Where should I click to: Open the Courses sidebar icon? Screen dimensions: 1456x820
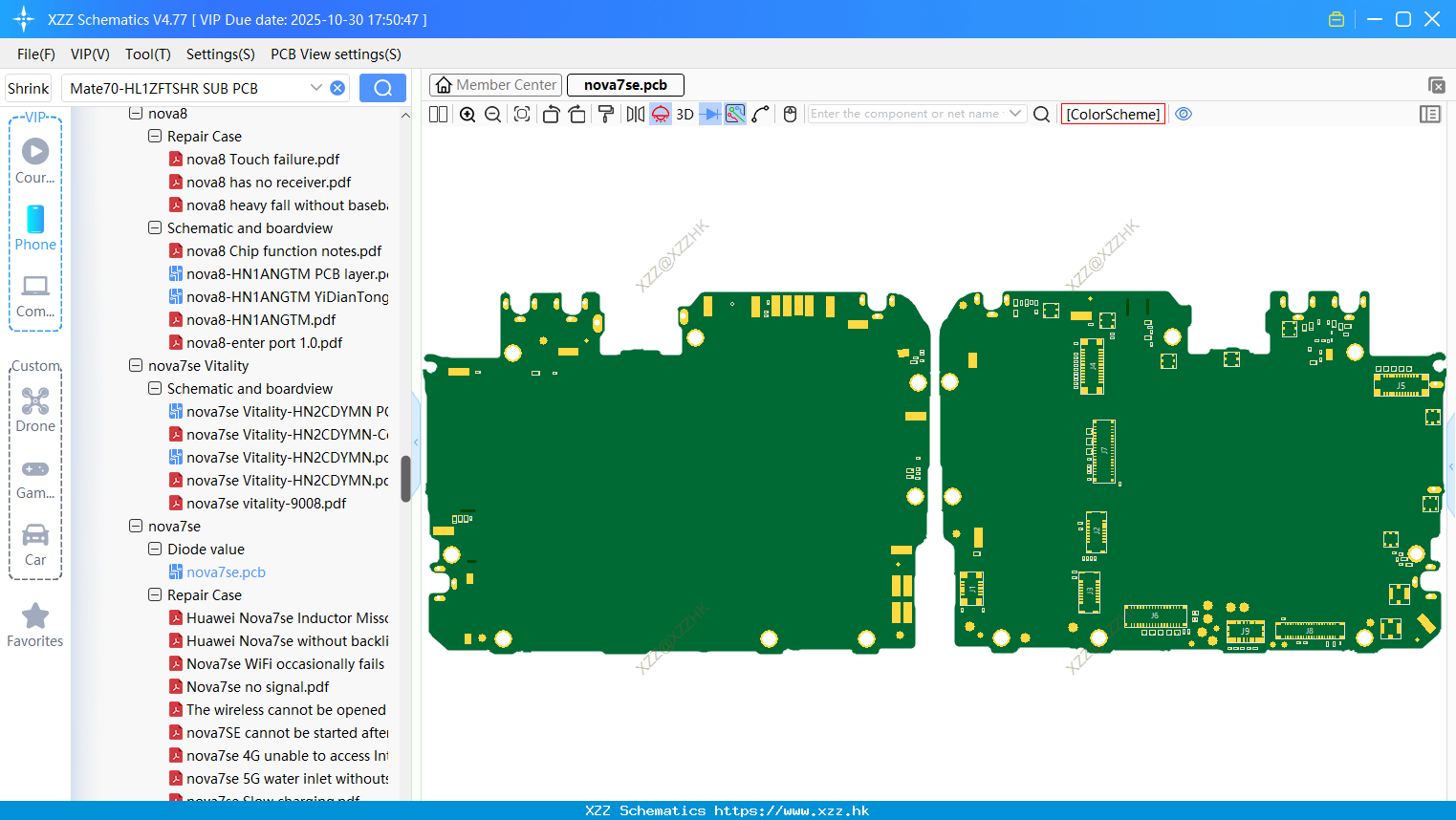click(35, 161)
